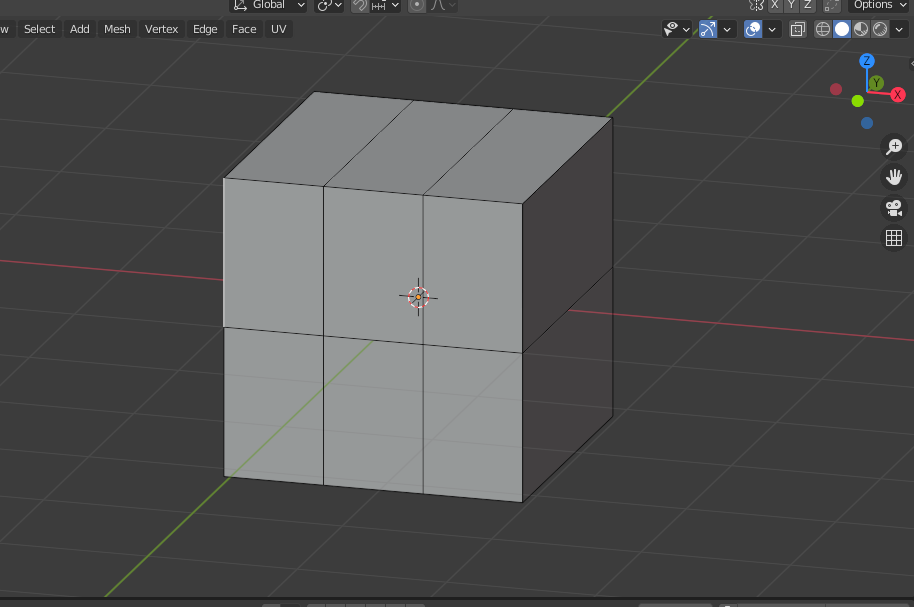Image resolution: width=914 pixels, height=607 pixels.
Task: Toggle viewport overlays
Action: coord(753,29)
